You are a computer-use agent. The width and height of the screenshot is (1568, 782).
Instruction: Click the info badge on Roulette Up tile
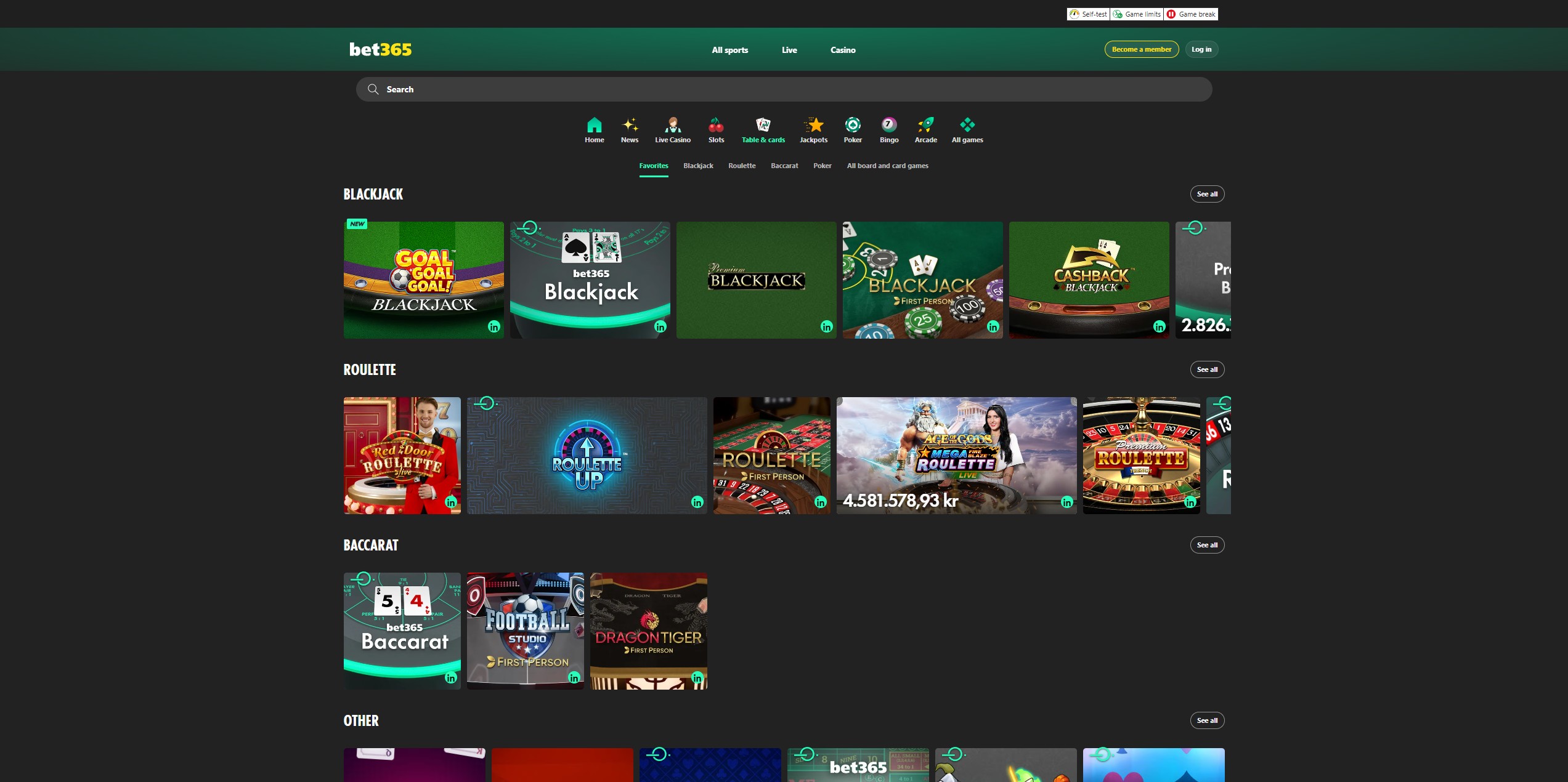point(697,502)
